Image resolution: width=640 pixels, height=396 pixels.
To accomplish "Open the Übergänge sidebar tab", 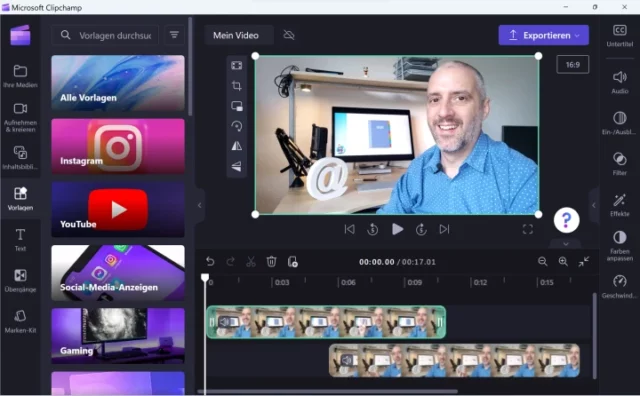I will 20,280.
